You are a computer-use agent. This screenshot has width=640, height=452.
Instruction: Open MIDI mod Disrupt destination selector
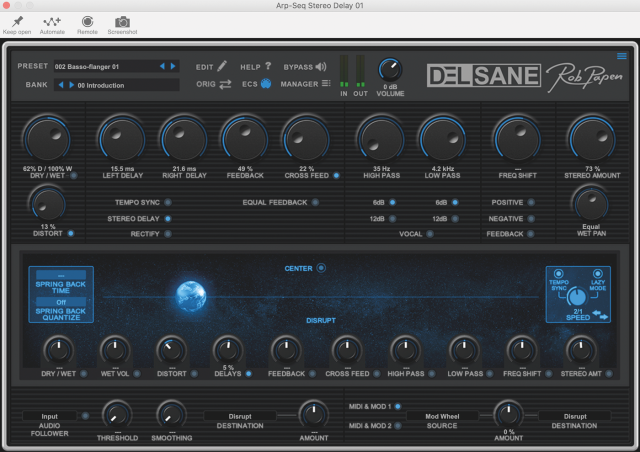(575, 416)
